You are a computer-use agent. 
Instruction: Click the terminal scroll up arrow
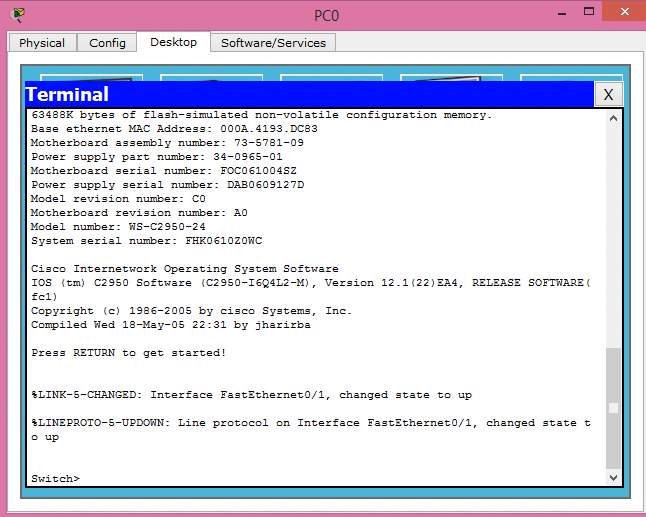click(613, 119)
